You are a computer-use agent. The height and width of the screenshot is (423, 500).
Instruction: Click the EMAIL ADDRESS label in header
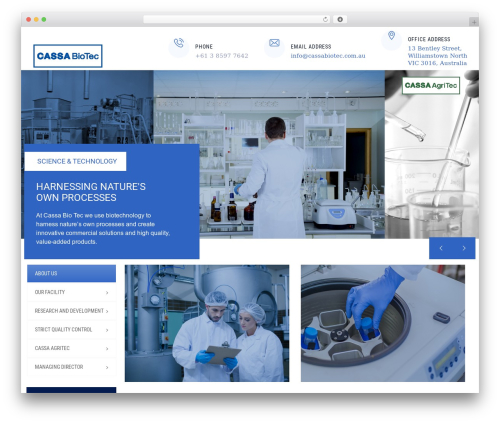pos(311,47)
